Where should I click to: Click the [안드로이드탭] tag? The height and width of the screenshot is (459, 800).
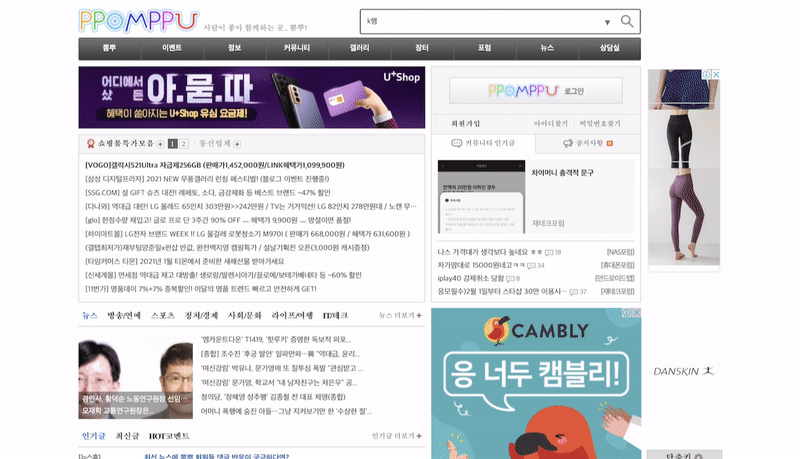tap(615, 278)
